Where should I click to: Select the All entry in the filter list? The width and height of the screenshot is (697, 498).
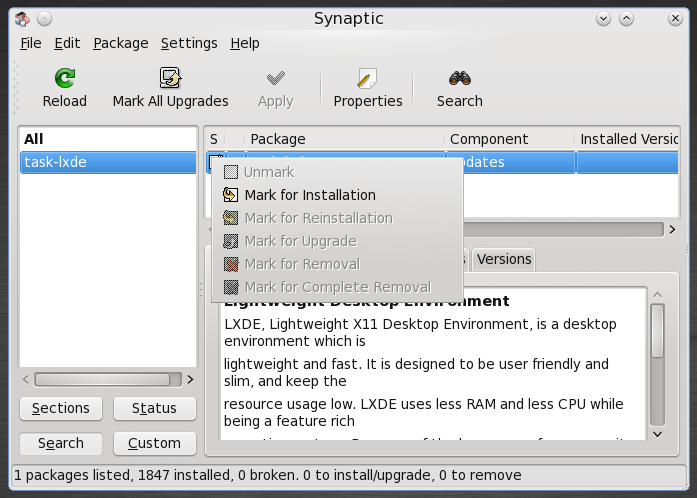(108, 139)
